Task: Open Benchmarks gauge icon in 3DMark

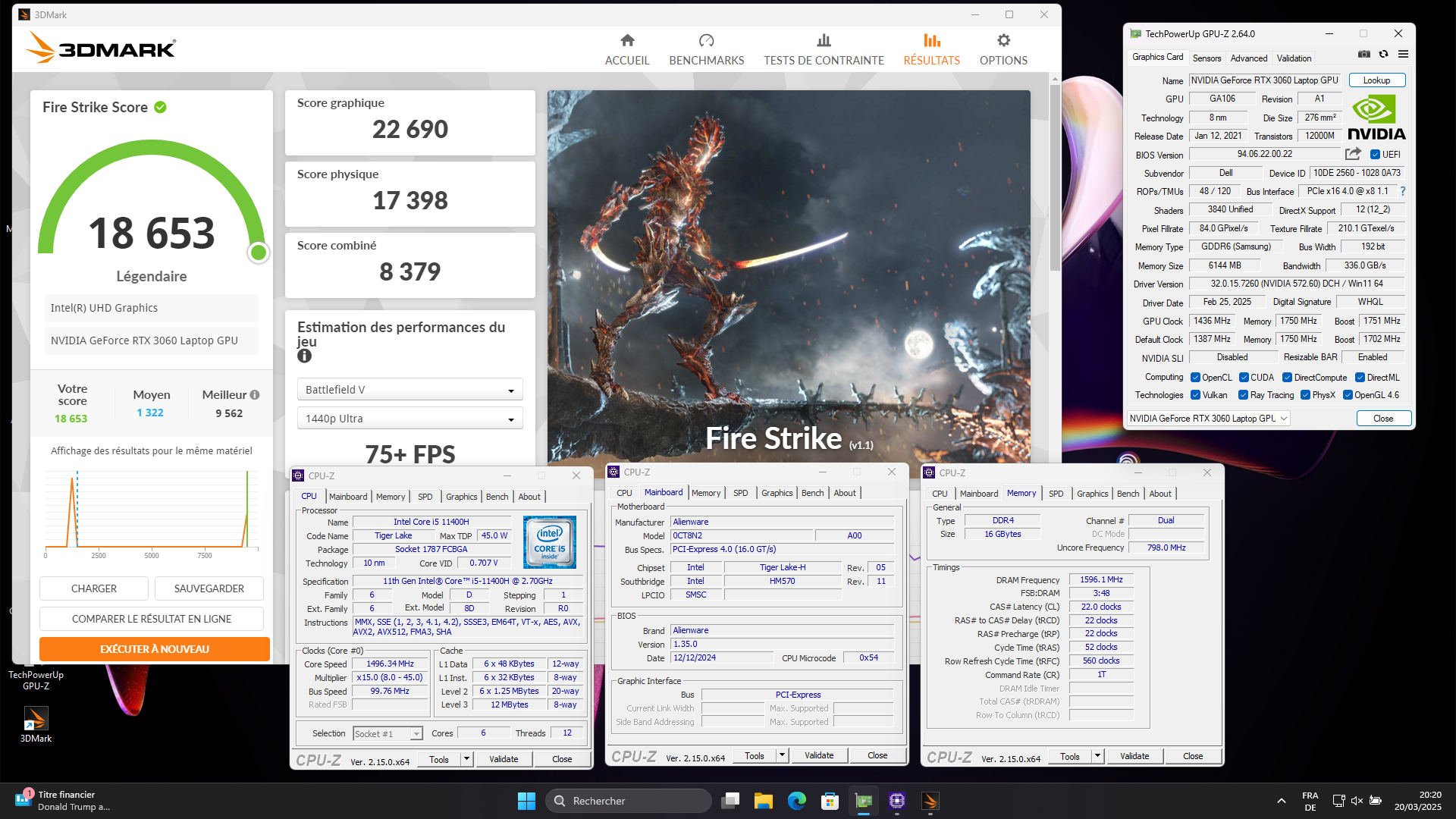Action: point(706,40)
